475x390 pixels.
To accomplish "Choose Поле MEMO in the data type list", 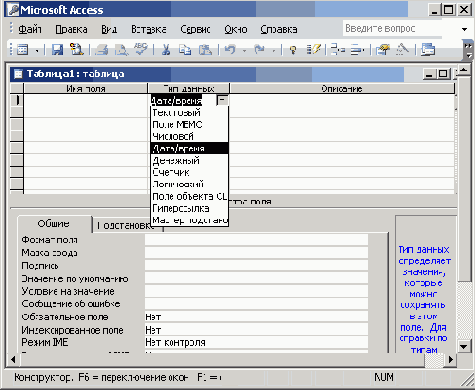I will (190, 125).
